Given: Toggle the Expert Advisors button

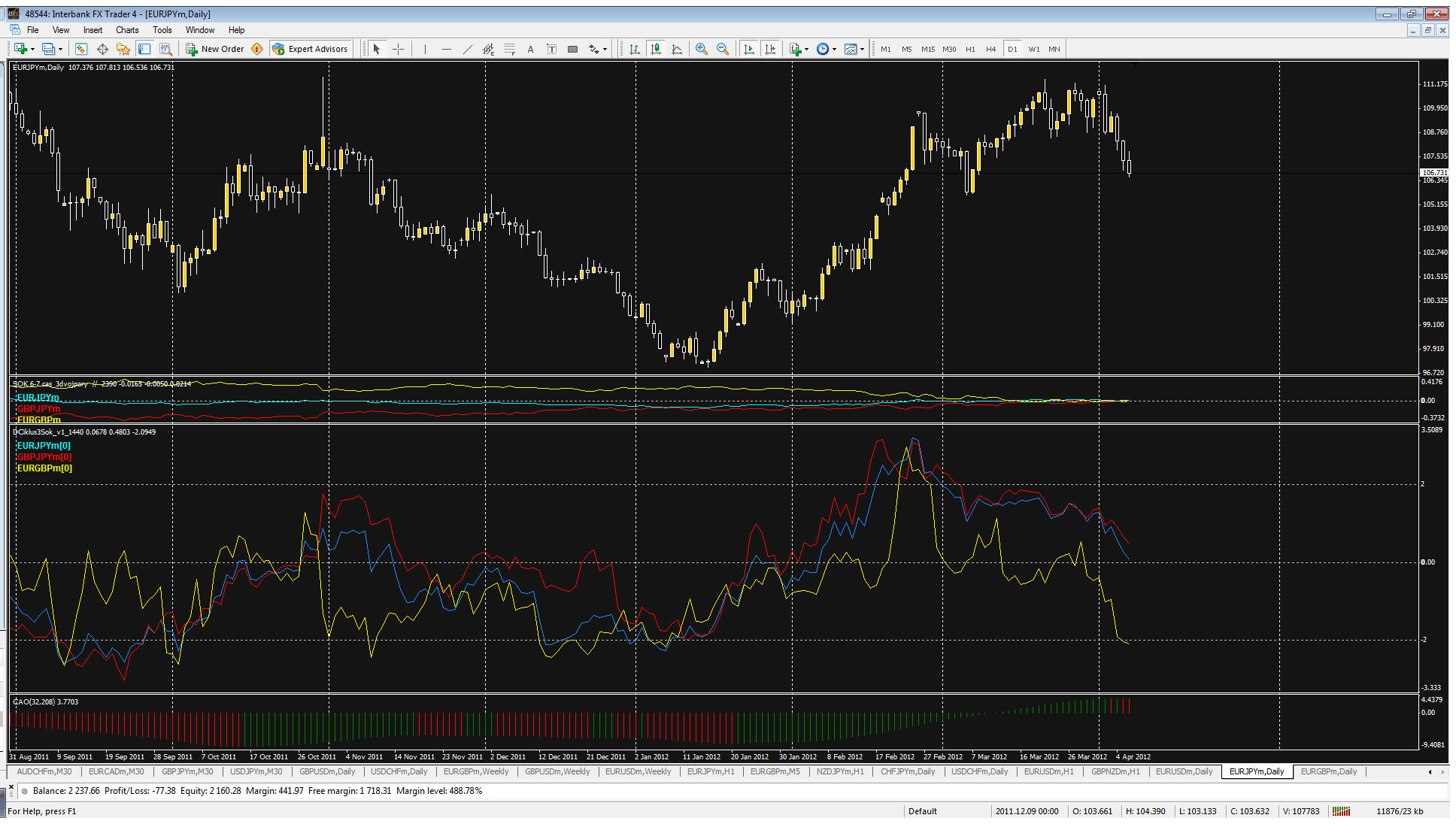Looking at the screenshot, I should point(311,49).
